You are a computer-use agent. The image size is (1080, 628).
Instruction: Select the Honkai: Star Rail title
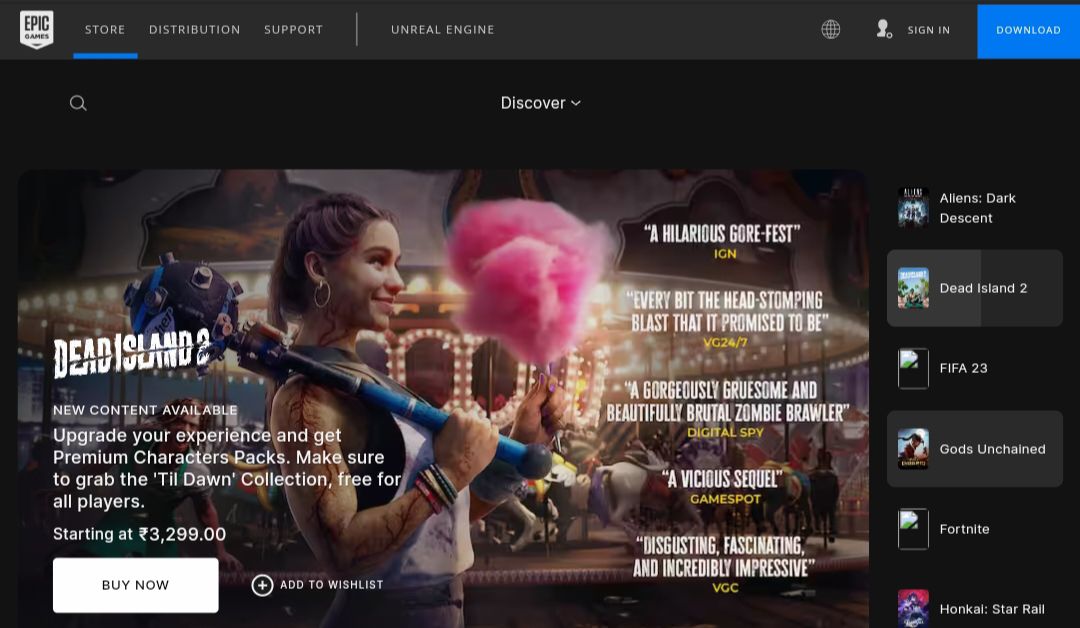(992, 609)
